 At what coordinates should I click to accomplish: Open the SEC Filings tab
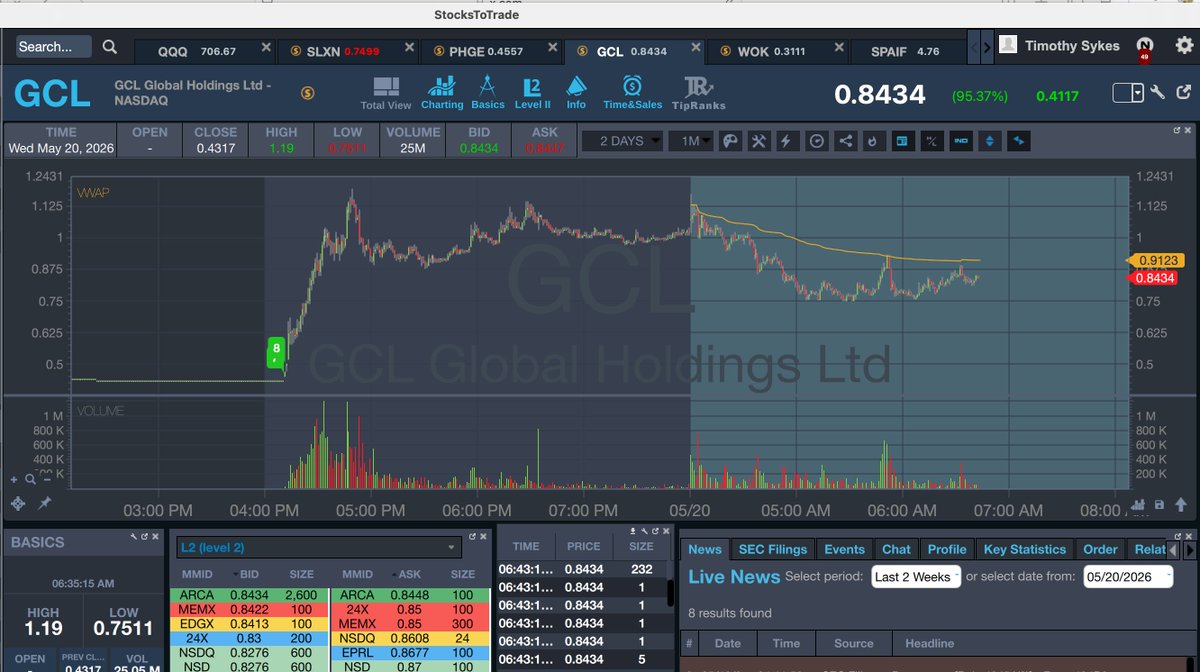[x=773, y=549]
